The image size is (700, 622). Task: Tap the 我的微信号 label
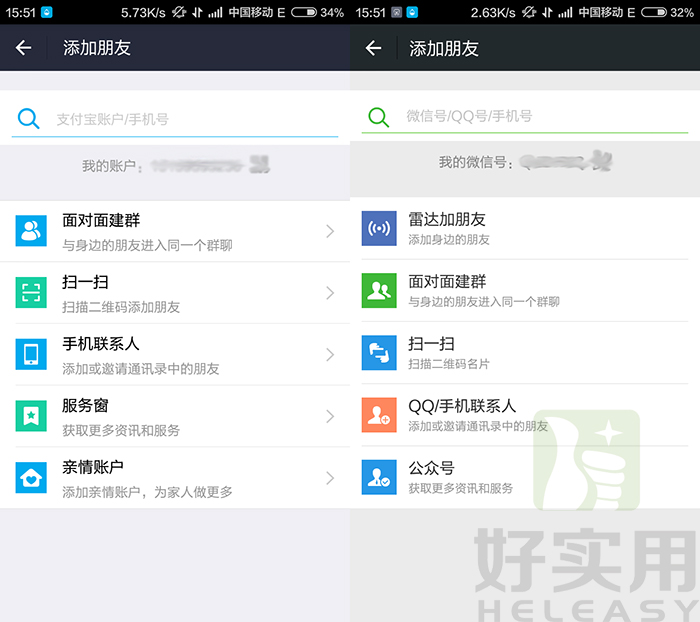476,162
